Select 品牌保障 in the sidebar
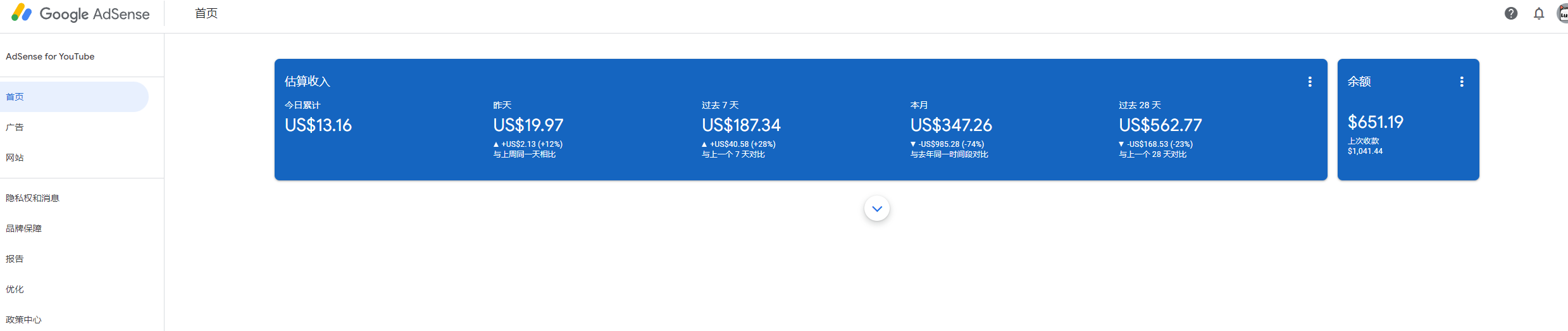This screenshot has height=331, width=1568. click(24, 228)
